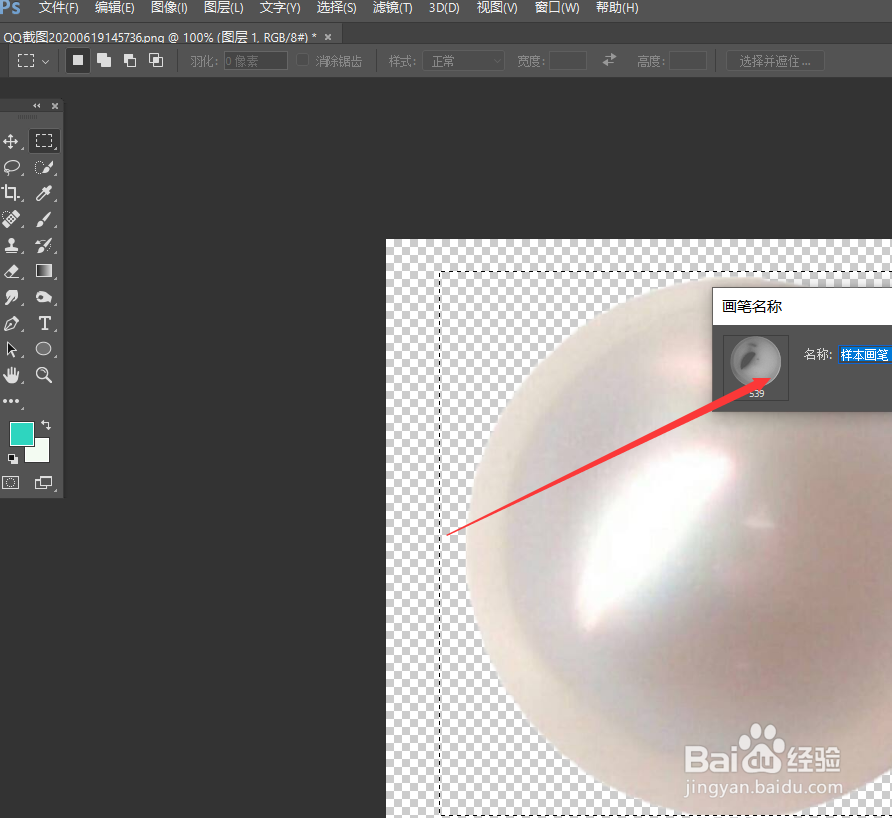Image resolution: width=892 pixels, height=818 pixels.
Task: Open the 图像(I) menu
Action: pyautogui.click(x=169, y=8)
